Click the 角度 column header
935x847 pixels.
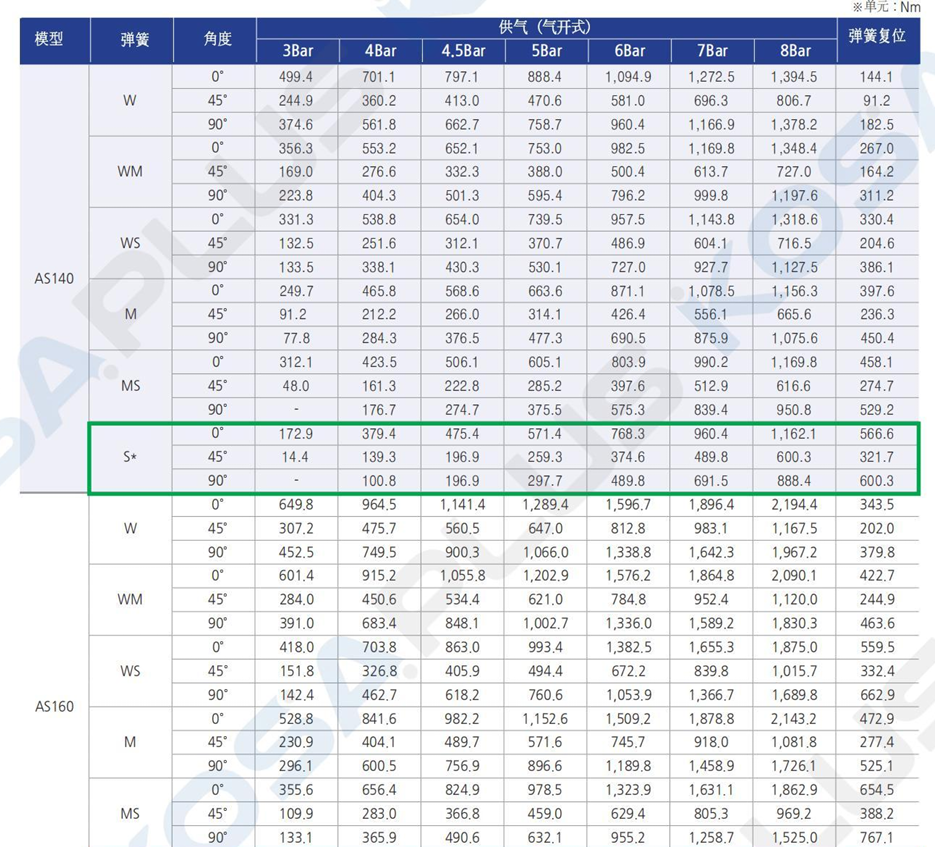217,40
